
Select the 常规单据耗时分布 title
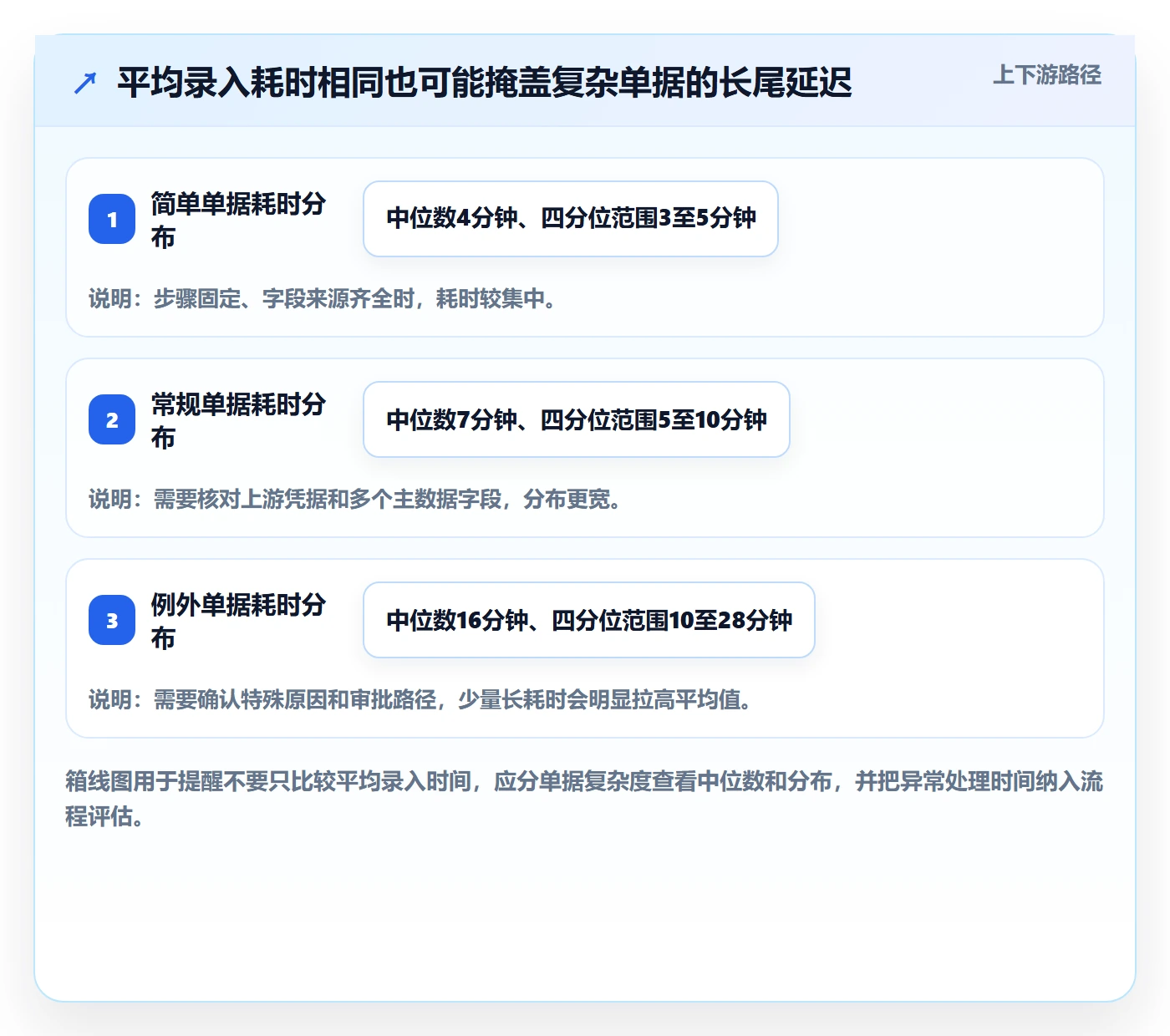tap(239, 420)
